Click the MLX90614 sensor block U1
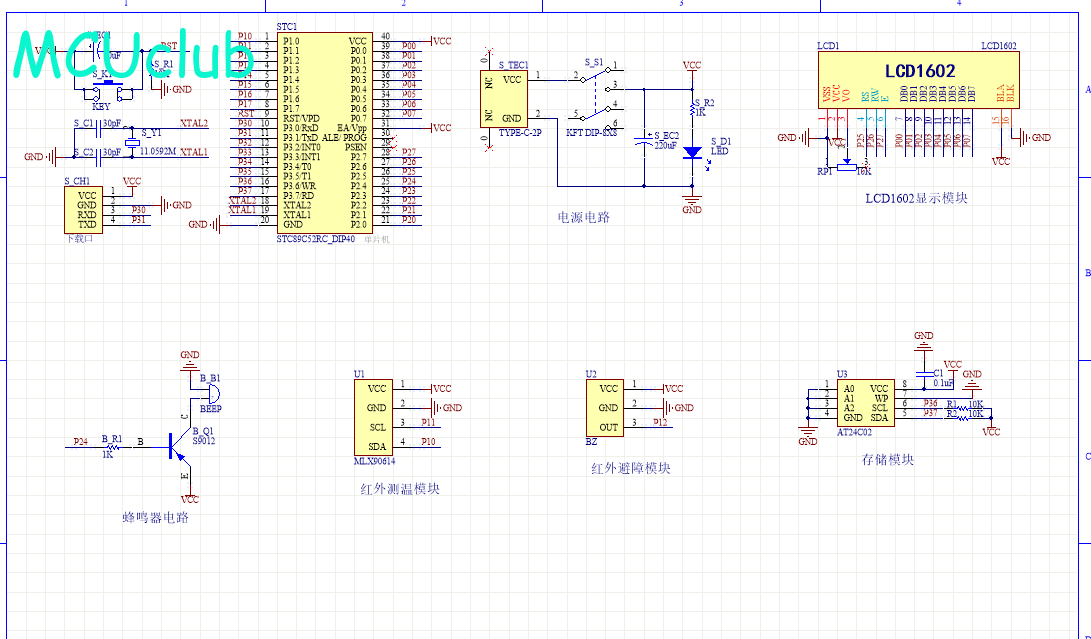 point(377,416)
